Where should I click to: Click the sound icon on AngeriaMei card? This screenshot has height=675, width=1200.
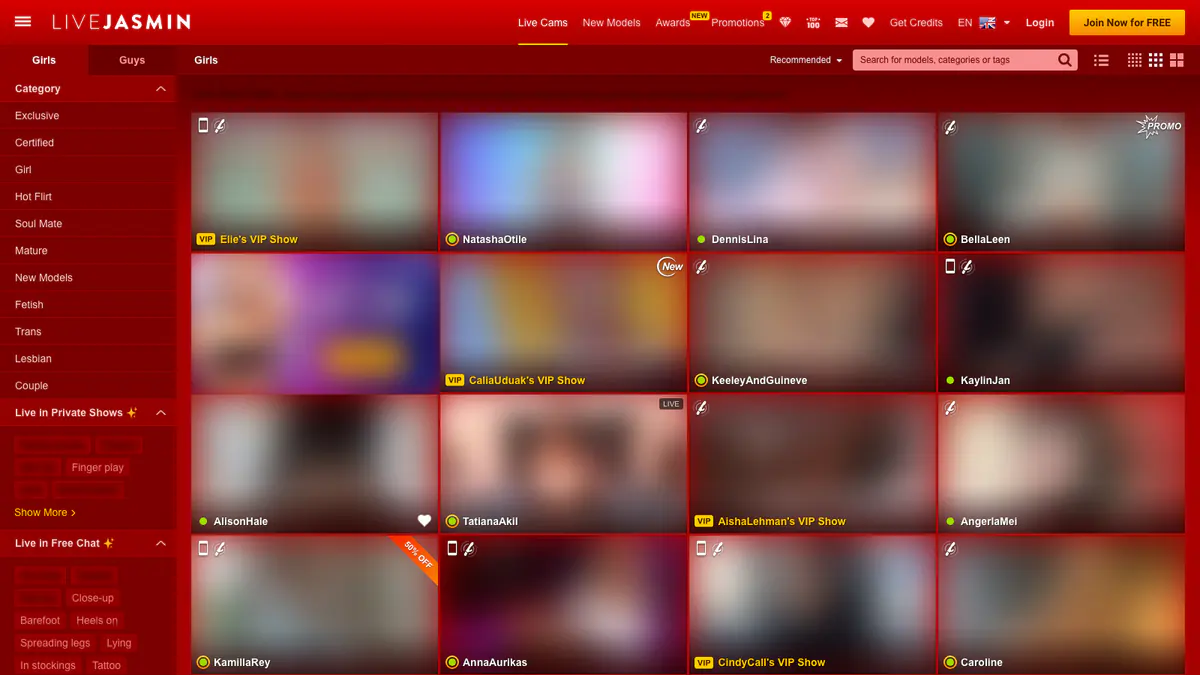[x=951, y=407]
